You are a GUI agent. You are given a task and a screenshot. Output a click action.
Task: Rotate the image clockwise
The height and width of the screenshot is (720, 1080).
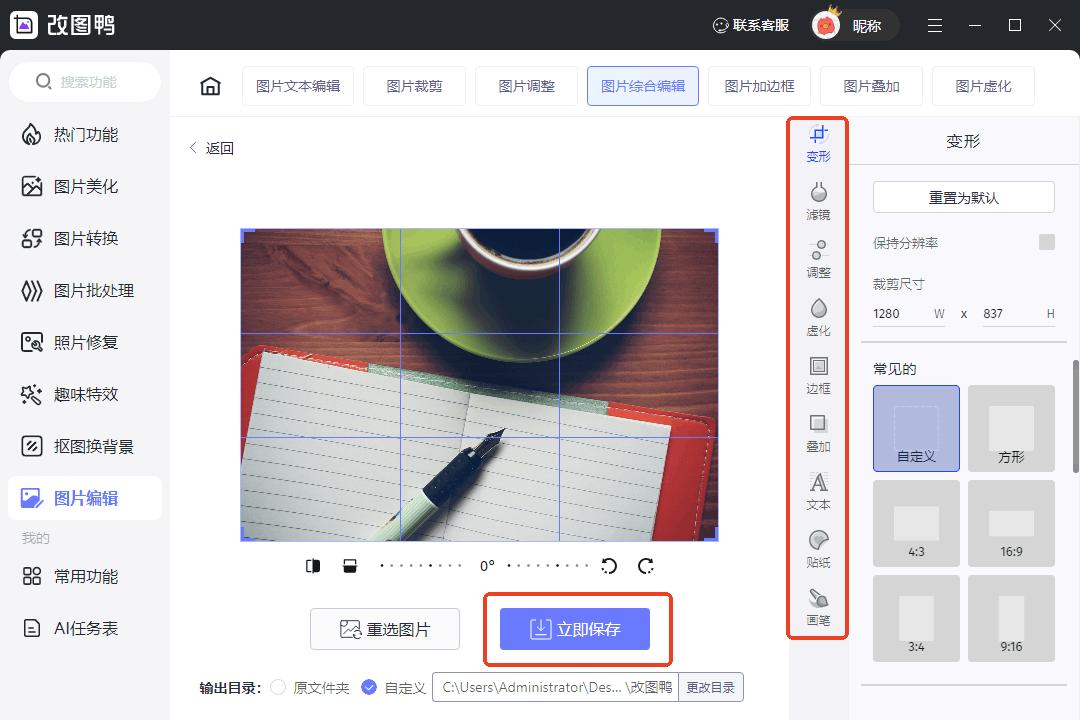tap(646, 565)
